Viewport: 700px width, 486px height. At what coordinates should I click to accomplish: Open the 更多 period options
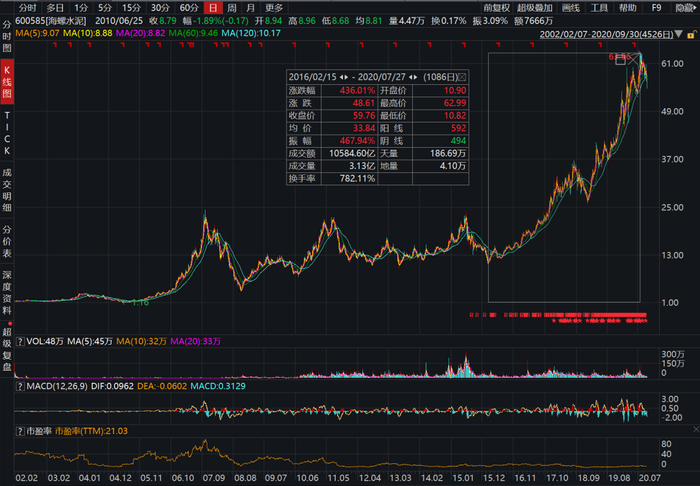(x=274, y=8)
